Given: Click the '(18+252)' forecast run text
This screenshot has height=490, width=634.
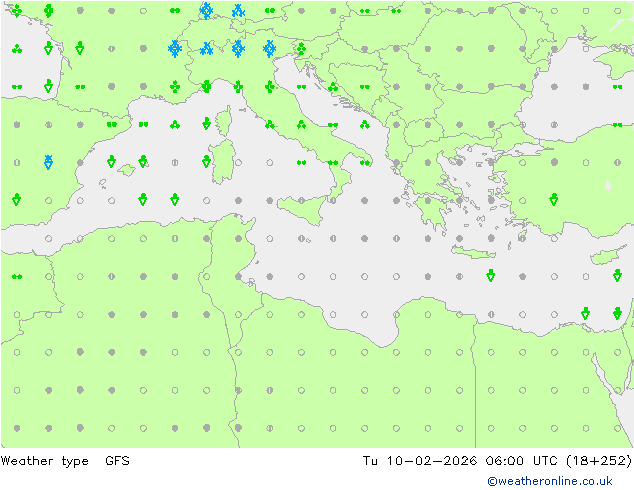Looking at the screenshot, I should coord(598,460).
